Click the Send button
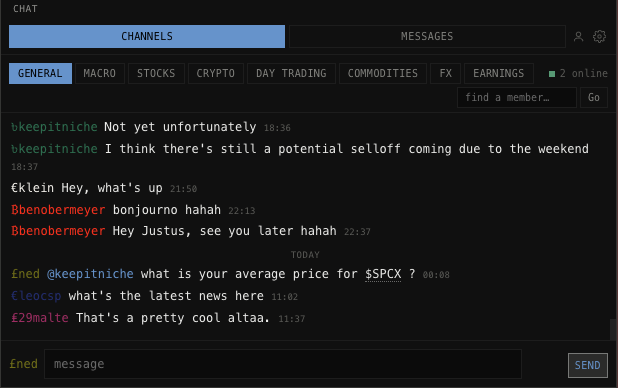Image resolution: width=618 pixels, height=388 pixels. click(x=588, y=365)
